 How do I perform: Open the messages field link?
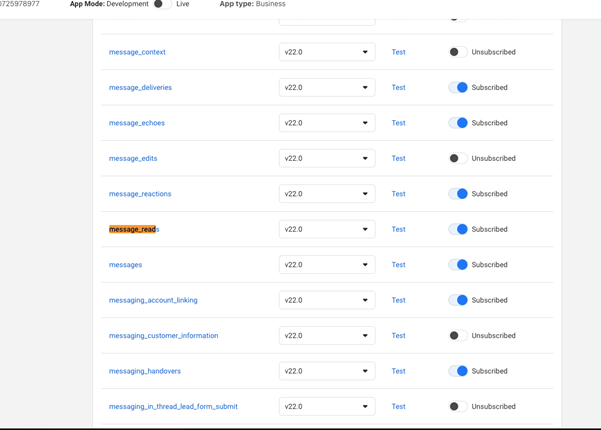click(x=125, y=265)
